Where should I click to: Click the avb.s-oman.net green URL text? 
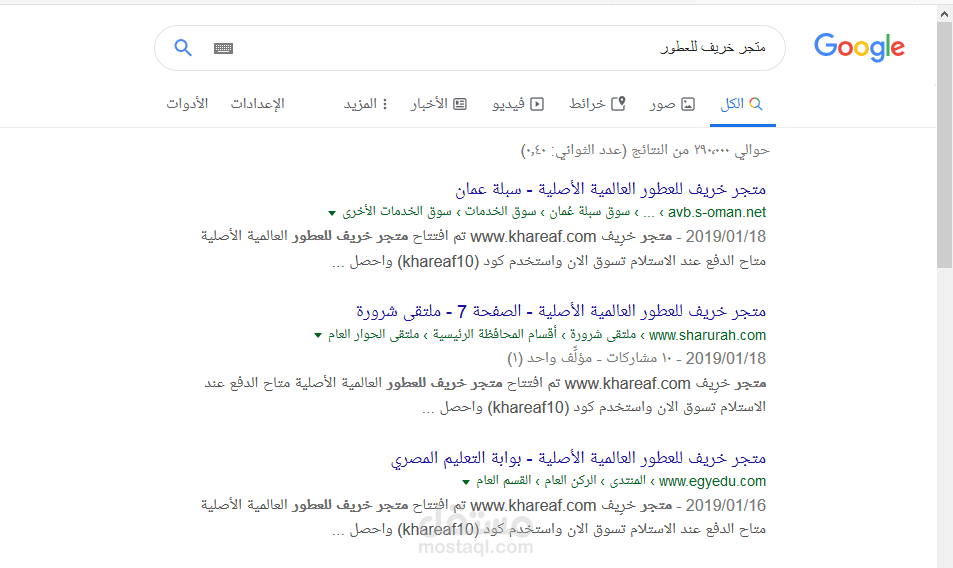click(x=717, y=212)
